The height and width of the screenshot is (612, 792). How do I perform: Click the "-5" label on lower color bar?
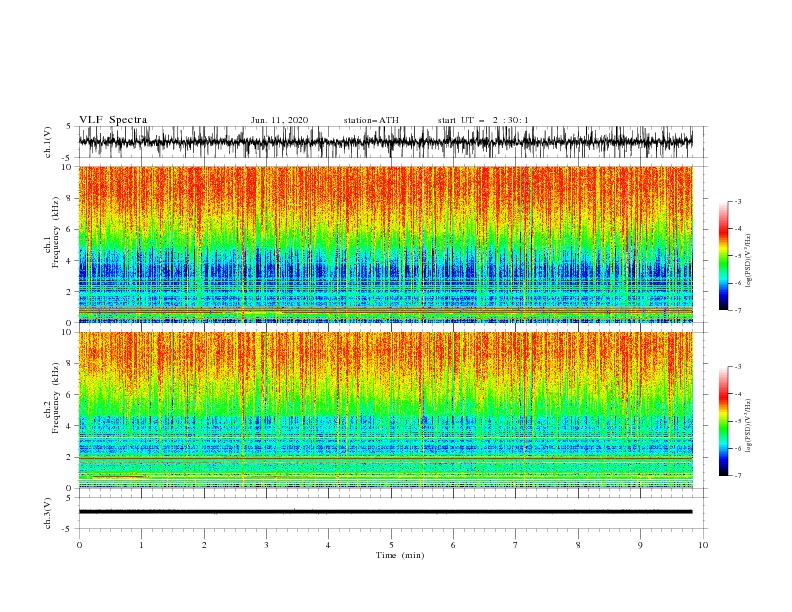[x=737, y=421]
